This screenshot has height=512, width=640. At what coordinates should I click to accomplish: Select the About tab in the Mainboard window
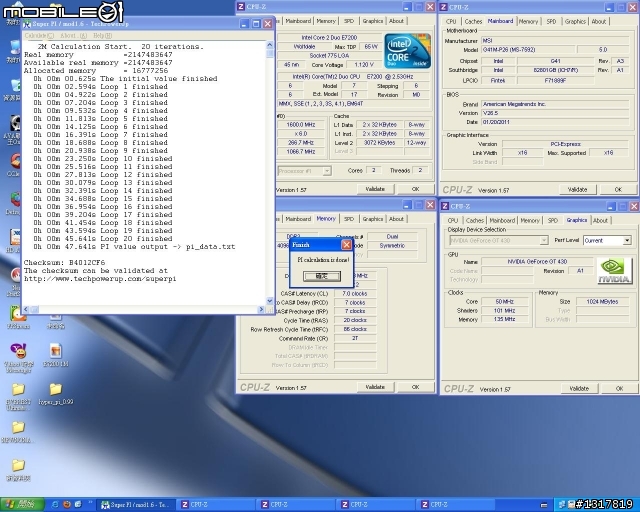pos(598,21)
